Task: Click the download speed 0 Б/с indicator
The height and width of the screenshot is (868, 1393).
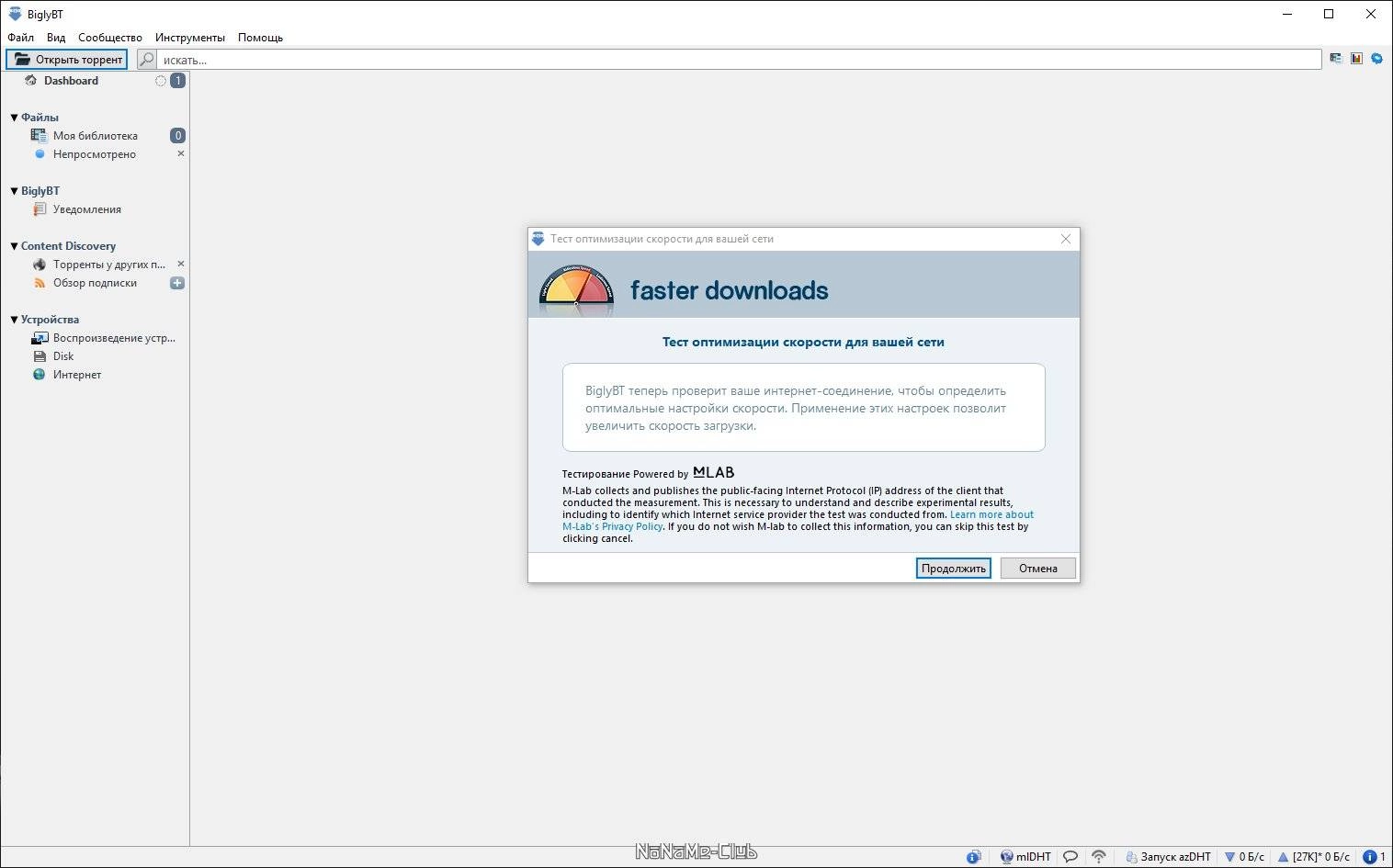Action: point(1244,857)
